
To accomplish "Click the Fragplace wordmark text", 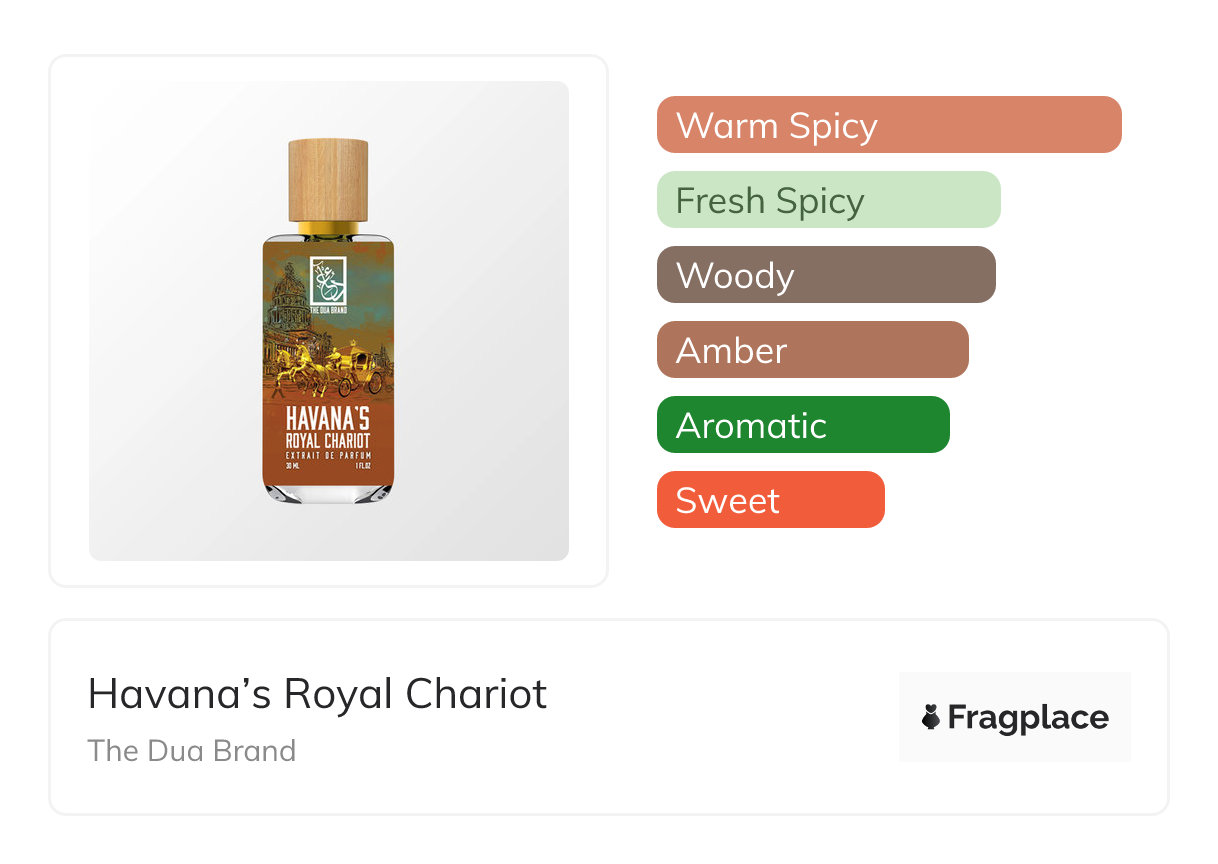I will click(x=1027, y=718).
